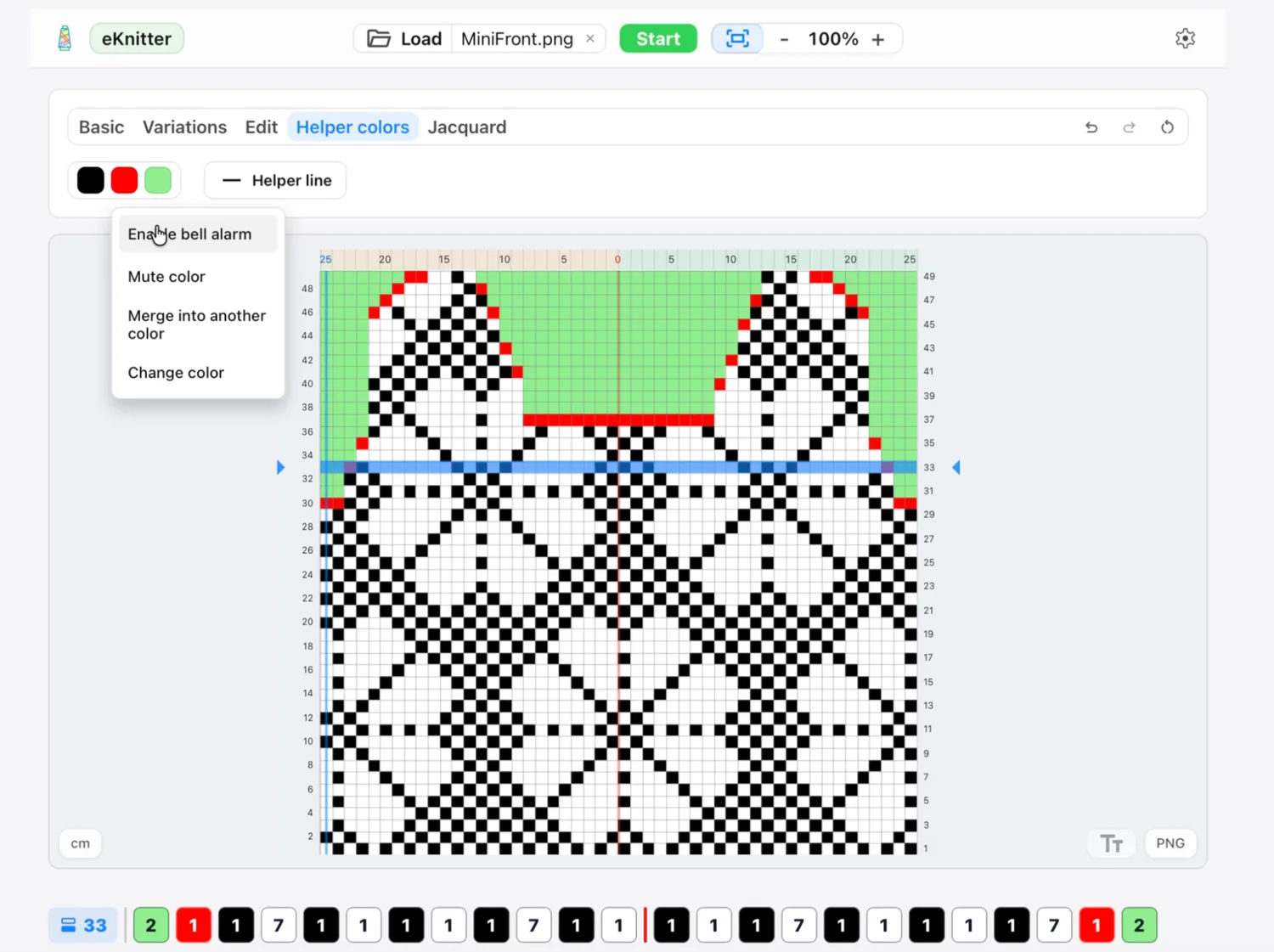This screenshot has height=952, width=1274.
Task: Click the settings gear icon
Action: pyautogui.click(x=1185, y=38)
